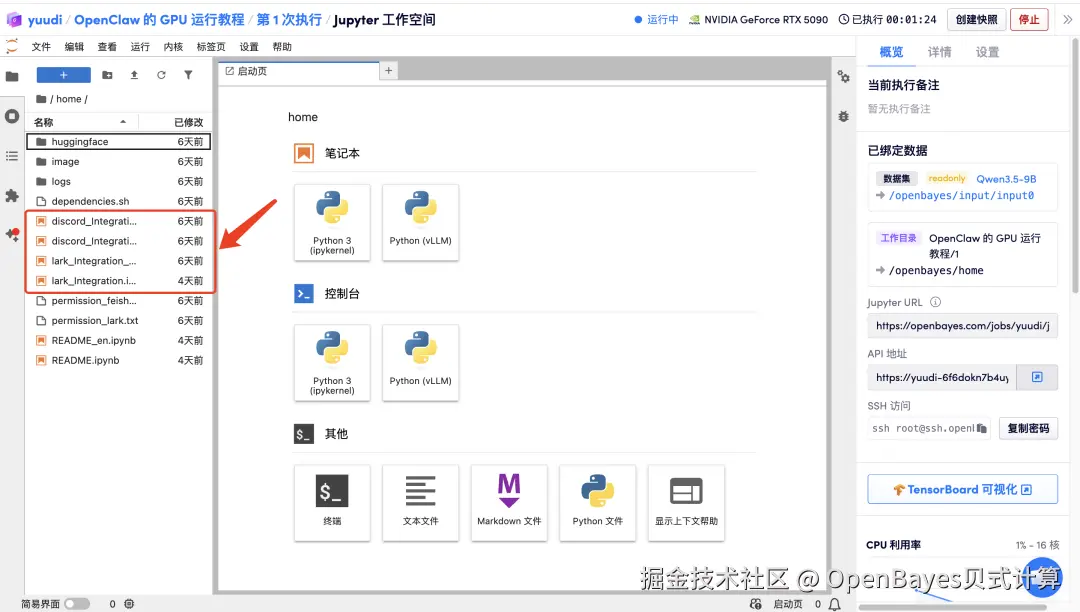The height and width of the screenshot is (612, 1080).
Task: Select the 启动页 launcher tab
Action: [298, 71]
